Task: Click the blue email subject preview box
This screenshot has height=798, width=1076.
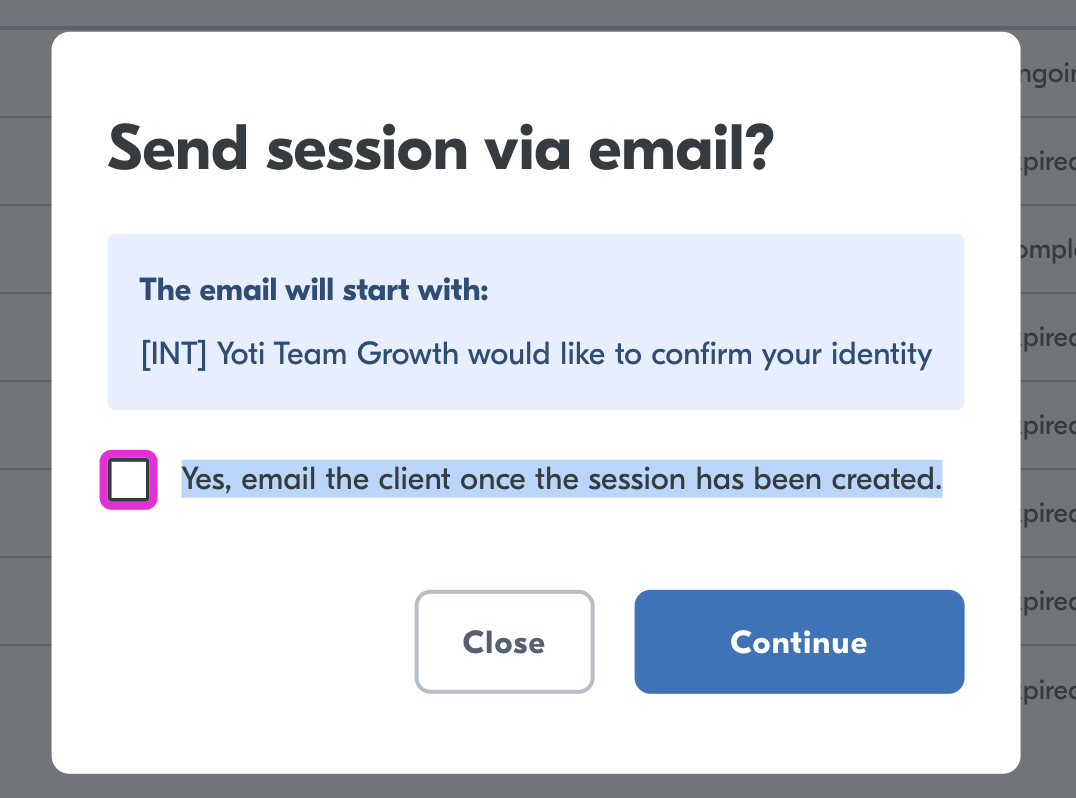Action: [x=537, y=321]
